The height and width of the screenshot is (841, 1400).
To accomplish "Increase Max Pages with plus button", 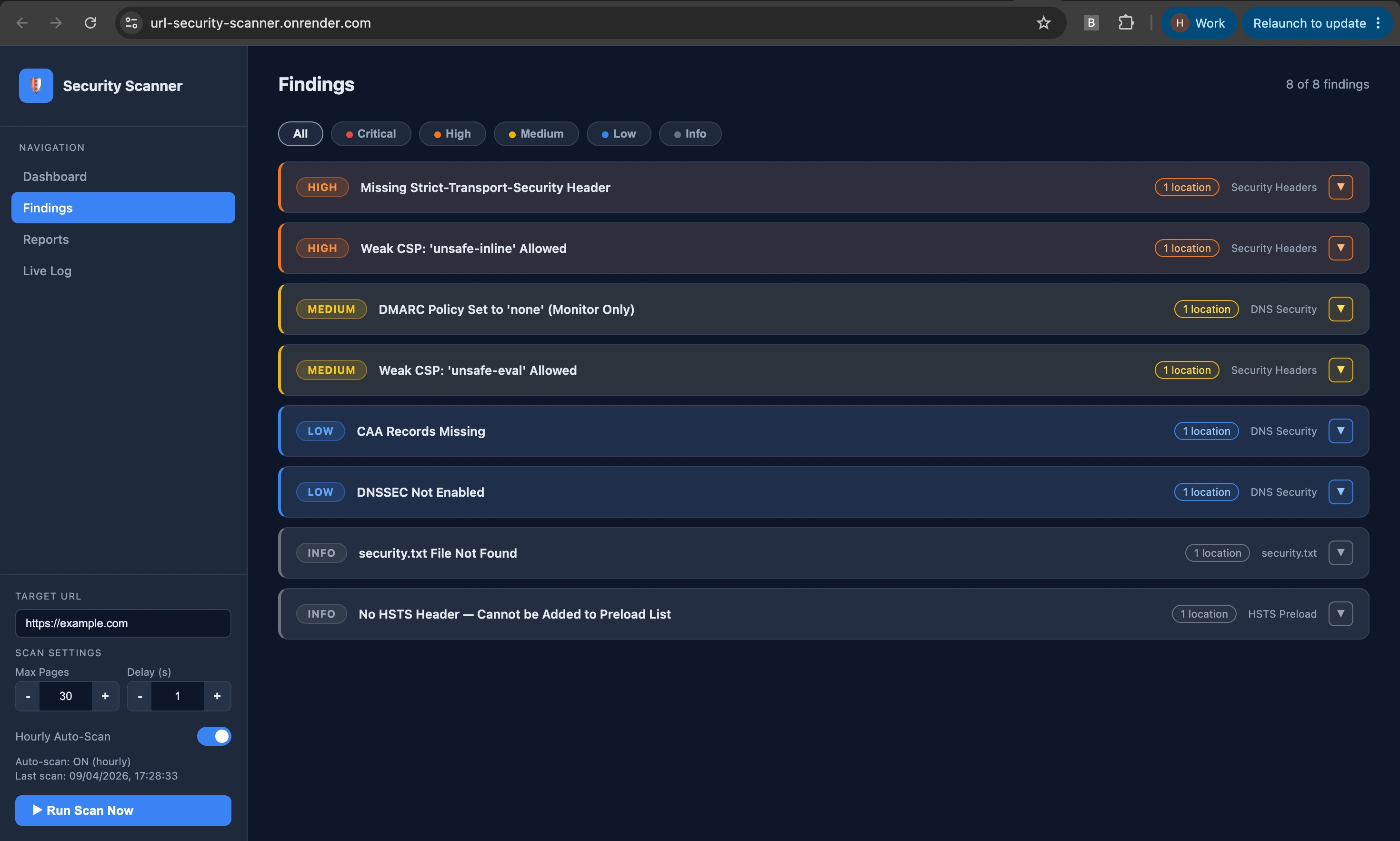I will [x=105, y=696].
